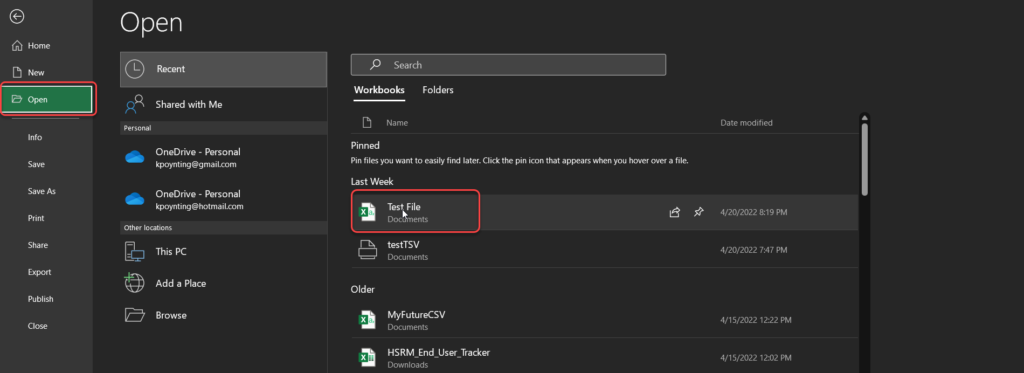This screenshot has width=1024, height=373.
Task: Sort by Date modified header
Action: pyautogui.click(x=746, y=123)
